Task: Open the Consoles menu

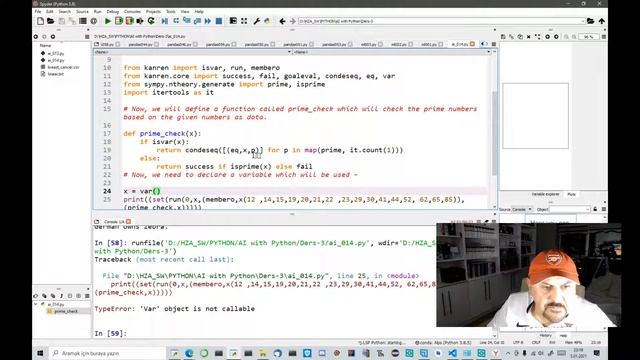Action: pyautogui.click(x=132, y=12)
